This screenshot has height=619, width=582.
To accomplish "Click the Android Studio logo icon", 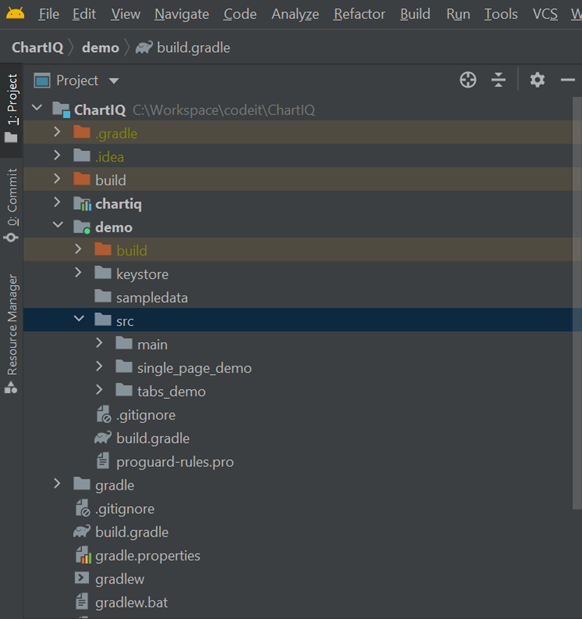I will (x=15, y=14).
